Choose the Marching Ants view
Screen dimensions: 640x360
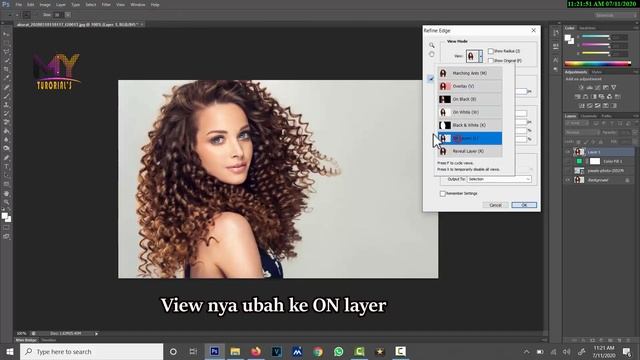pyautogui.click(x=470, y=73)
